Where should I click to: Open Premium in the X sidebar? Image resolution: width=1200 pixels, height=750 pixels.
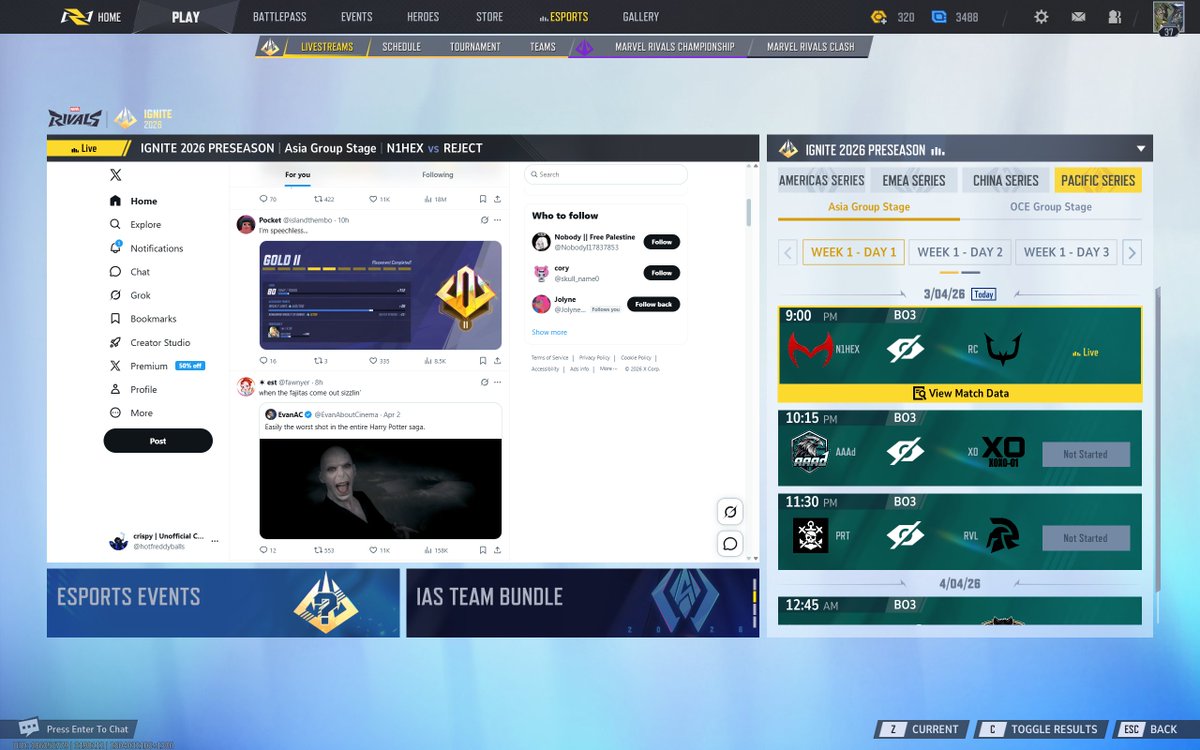coord(157,366)
